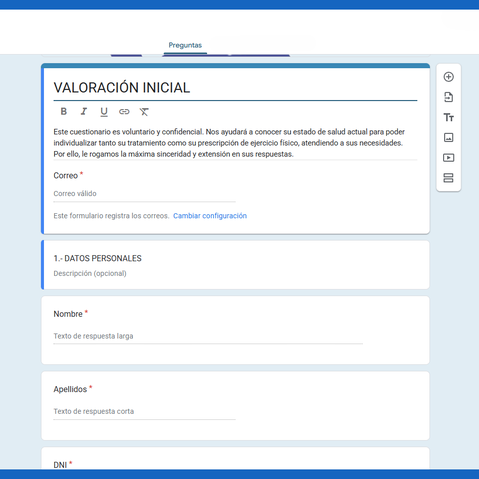The height and width of the screenshot is (479, 479).
Task: Select the Apellidos question card
Action: pos(235,406)
